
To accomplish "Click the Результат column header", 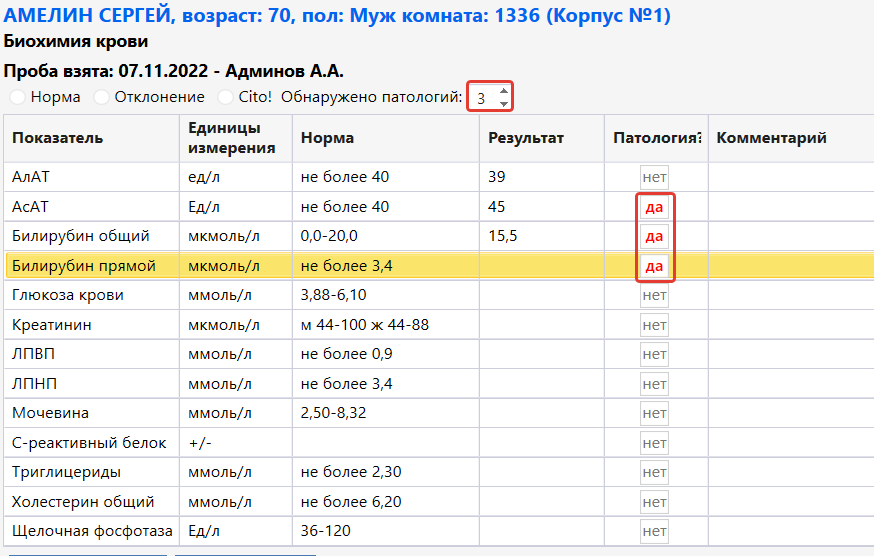I will tap(526, 138).
